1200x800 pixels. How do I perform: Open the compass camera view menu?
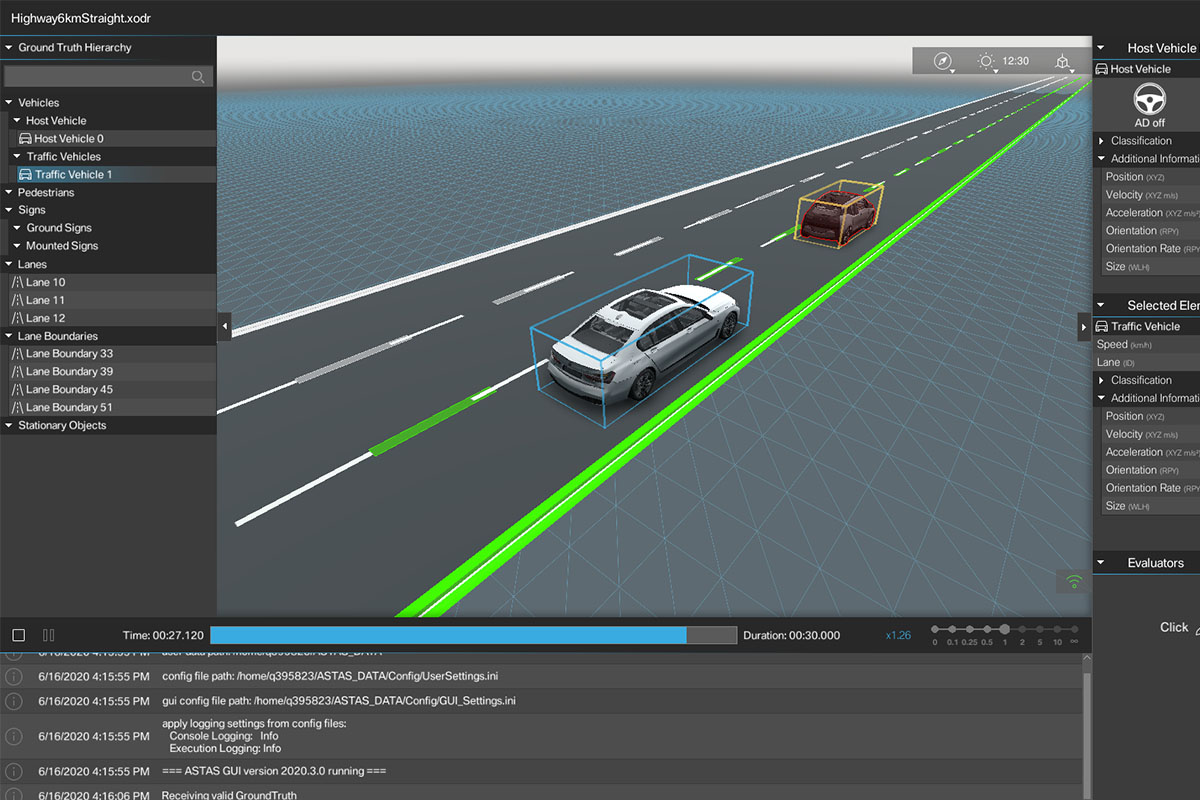coord(943,62)
